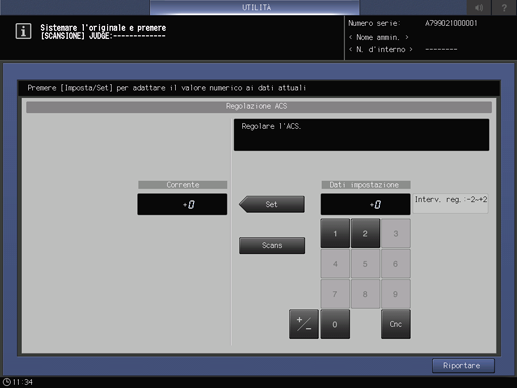Click the N. d'interno left arrow

click(350, 49)
